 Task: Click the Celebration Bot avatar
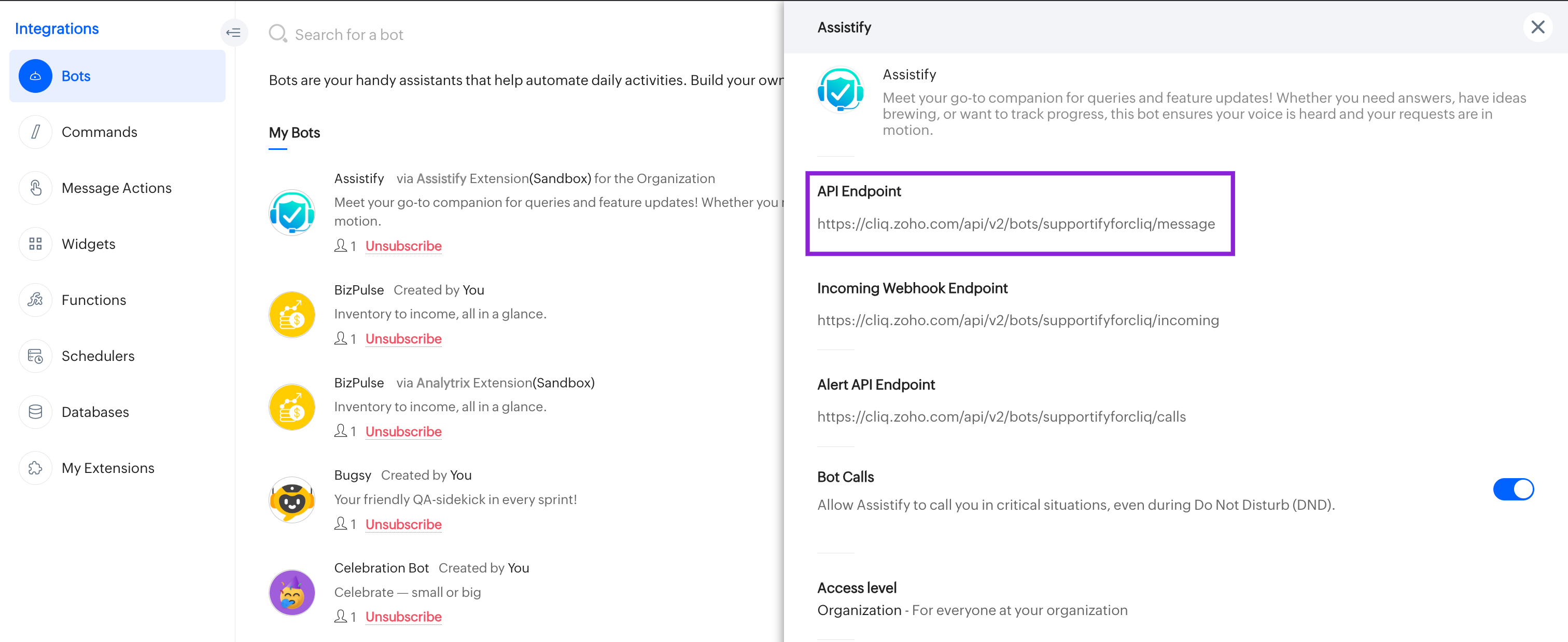point(291,593)
